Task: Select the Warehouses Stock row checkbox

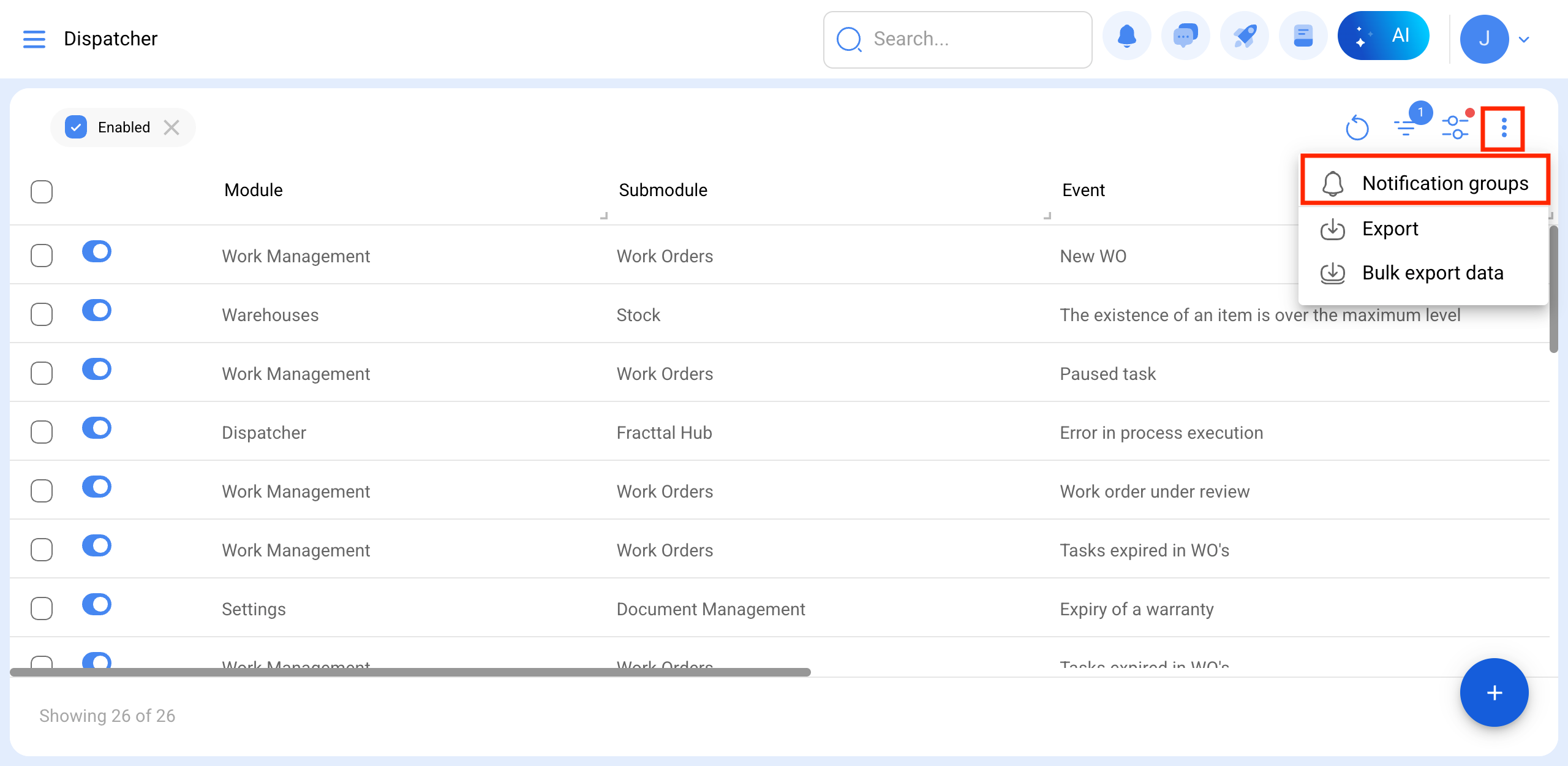Action: pos(42,314)
